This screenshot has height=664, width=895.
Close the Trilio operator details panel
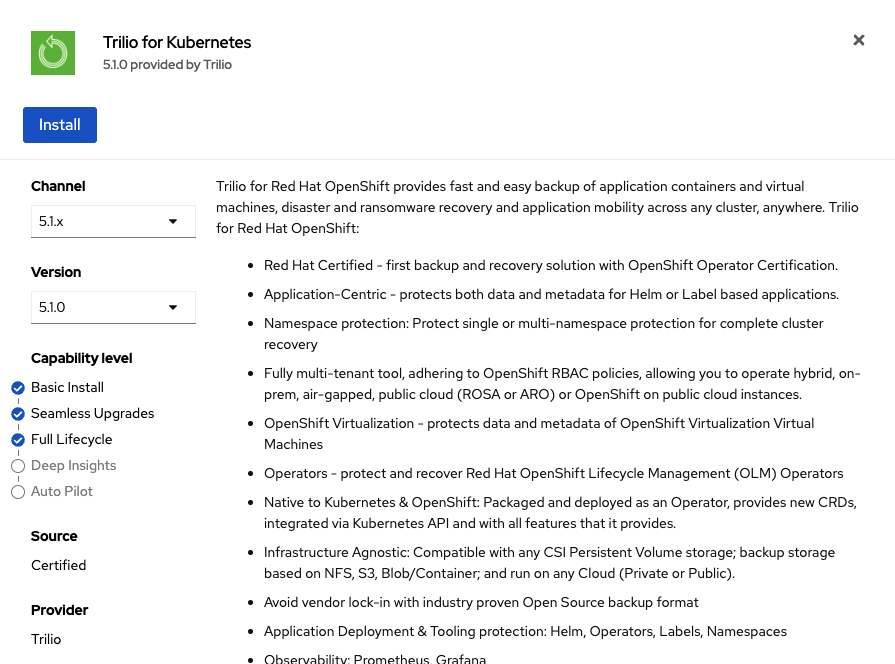coord(858,40)
